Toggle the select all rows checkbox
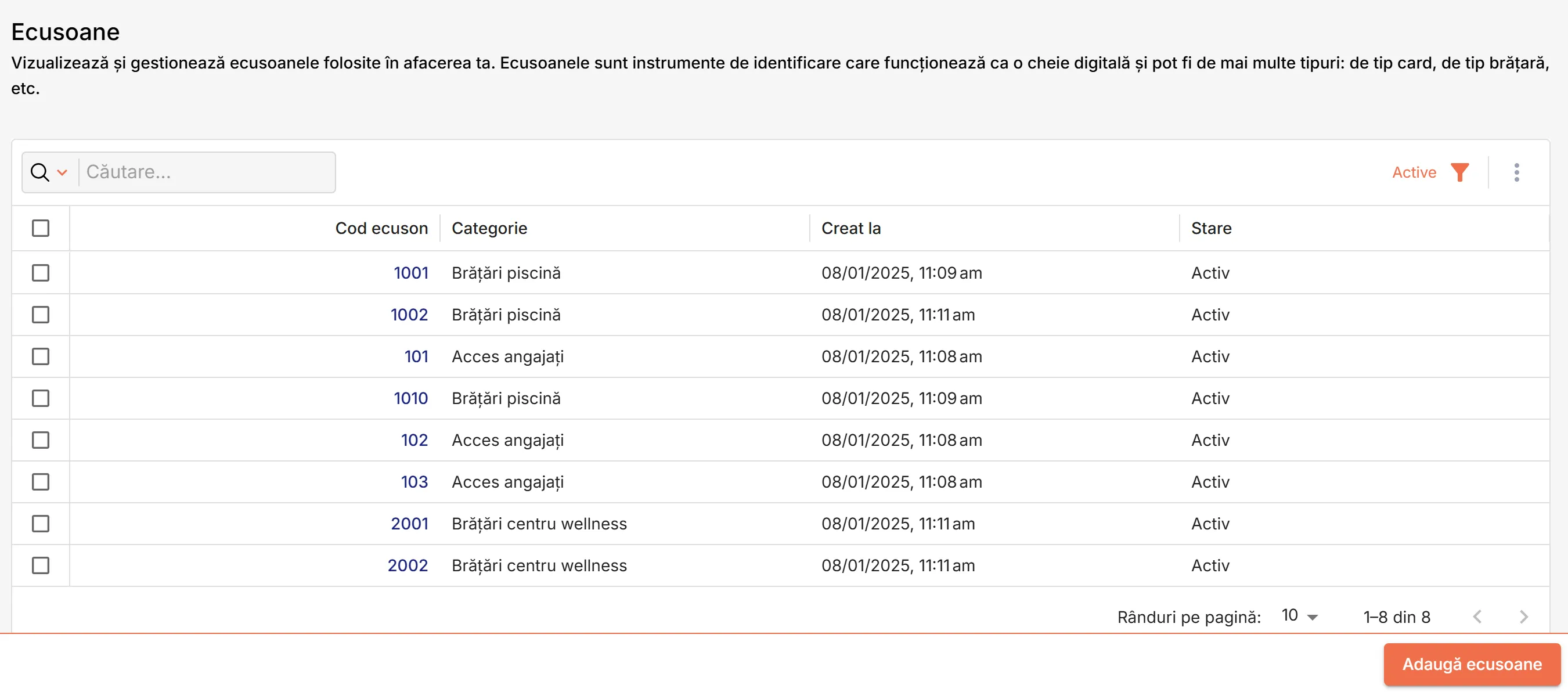The width and height of the screenshot is (1568, 692). point(41,228)
